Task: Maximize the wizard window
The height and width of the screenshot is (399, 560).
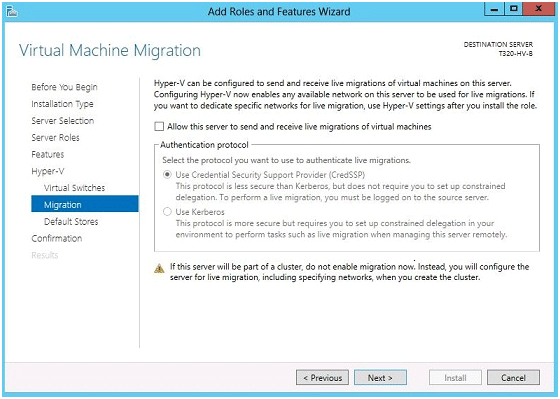Action: pyautogui.click(x=514, y=9)
